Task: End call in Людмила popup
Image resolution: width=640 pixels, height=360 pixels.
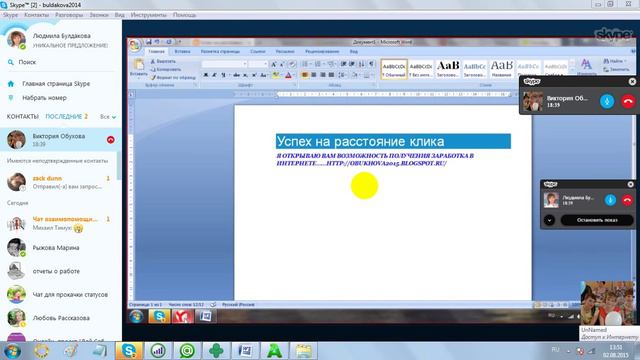Action: pyautogui.click(x=627, y=200)
